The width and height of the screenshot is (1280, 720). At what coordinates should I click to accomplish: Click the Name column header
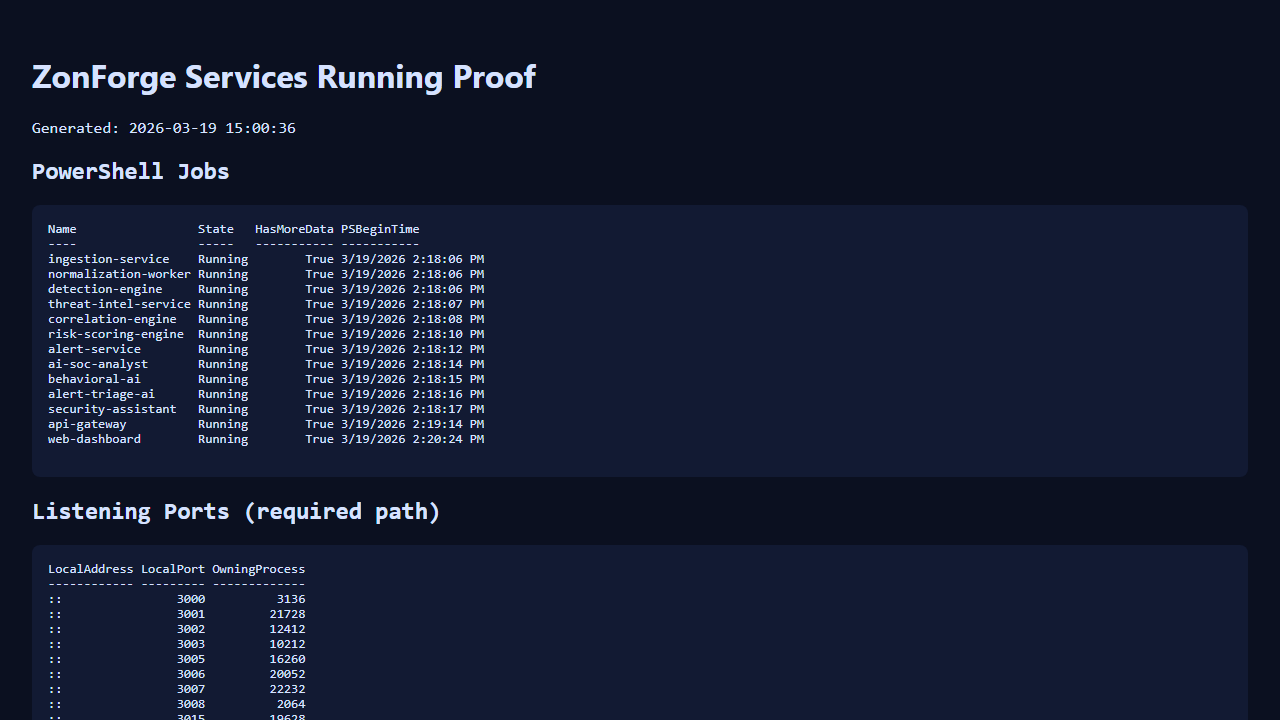coord(62,229)
